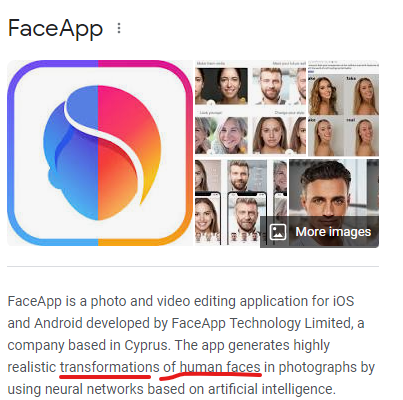Open the bearded man top-row thumbnail
Image resolution: width=403 pixels, height=400 pixels.
coord(279,86)
